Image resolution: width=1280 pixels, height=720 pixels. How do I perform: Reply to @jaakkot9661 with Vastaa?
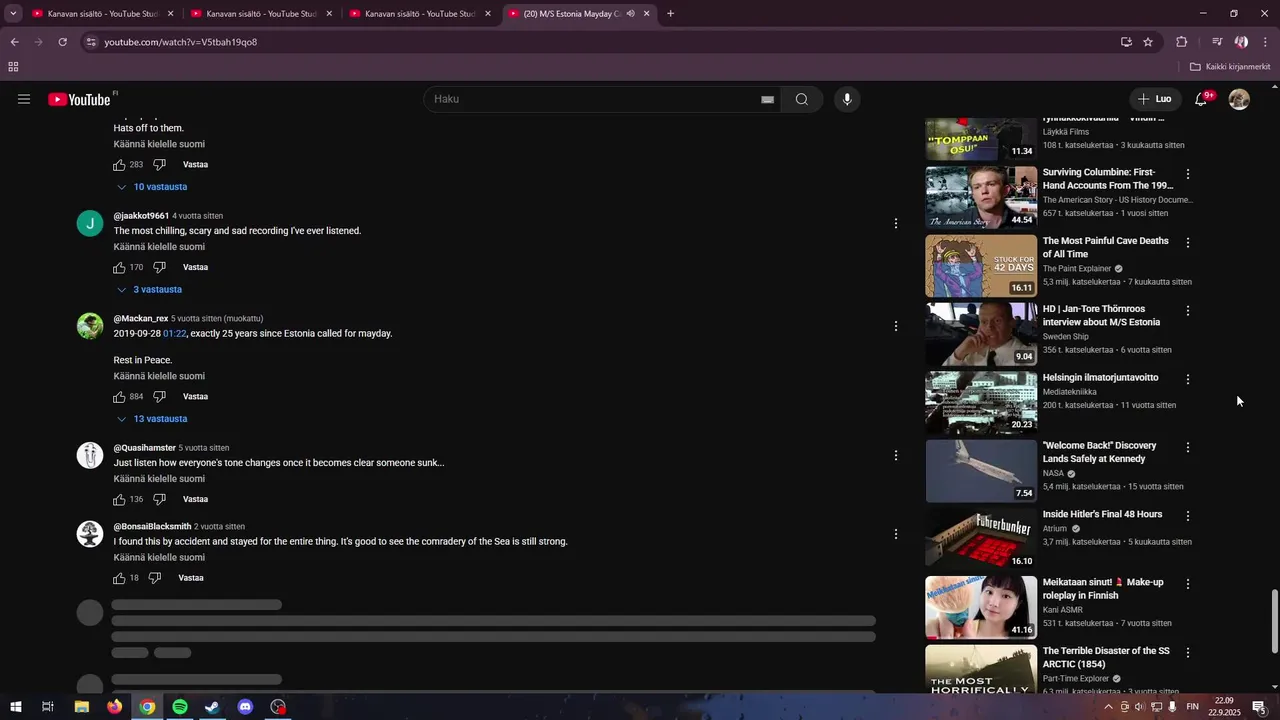(x=195, y=267)
